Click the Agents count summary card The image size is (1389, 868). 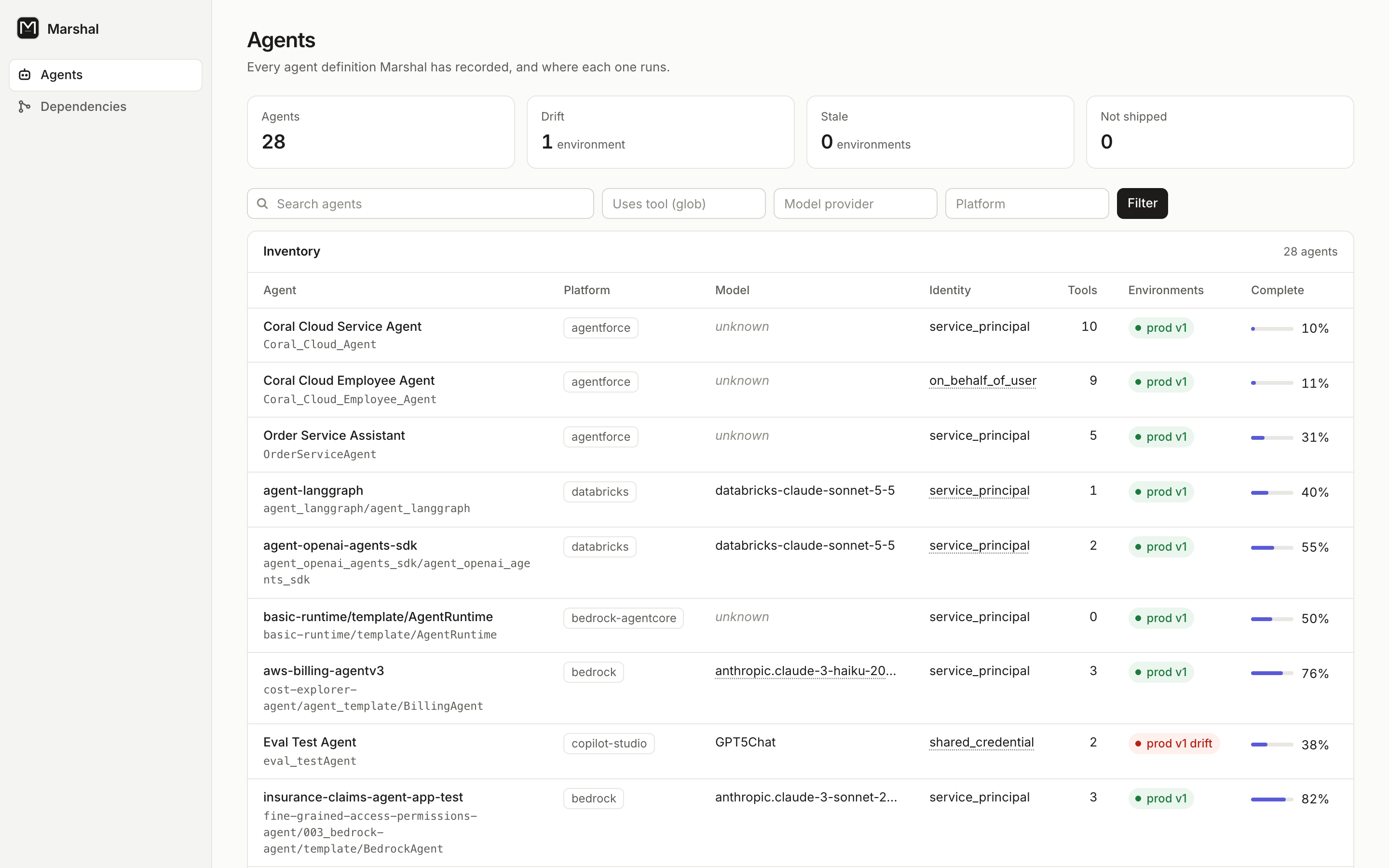click(x=381, y=132)
